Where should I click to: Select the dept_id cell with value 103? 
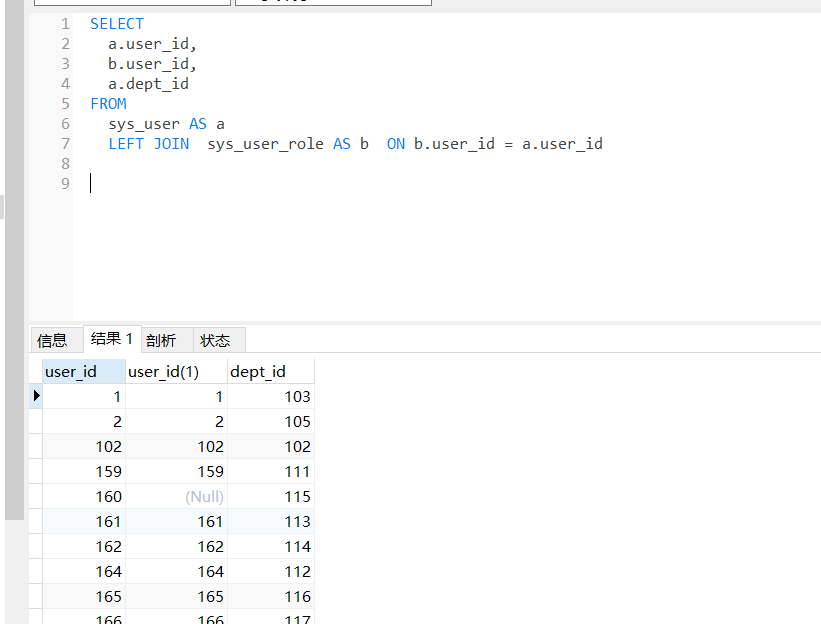point(297,397)
